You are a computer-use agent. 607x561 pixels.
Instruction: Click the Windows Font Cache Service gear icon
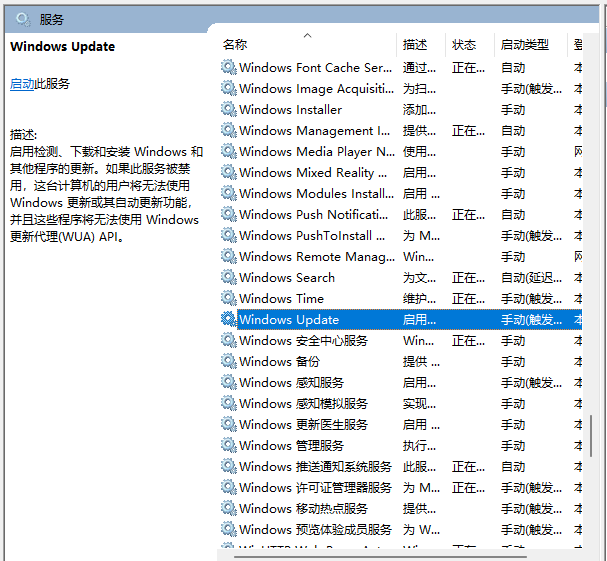pos(228,67)
